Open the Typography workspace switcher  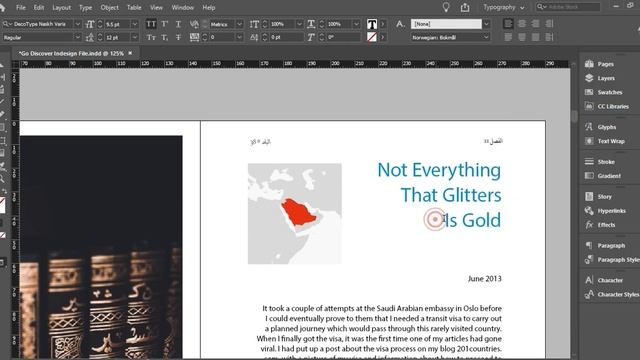point(503,7)
